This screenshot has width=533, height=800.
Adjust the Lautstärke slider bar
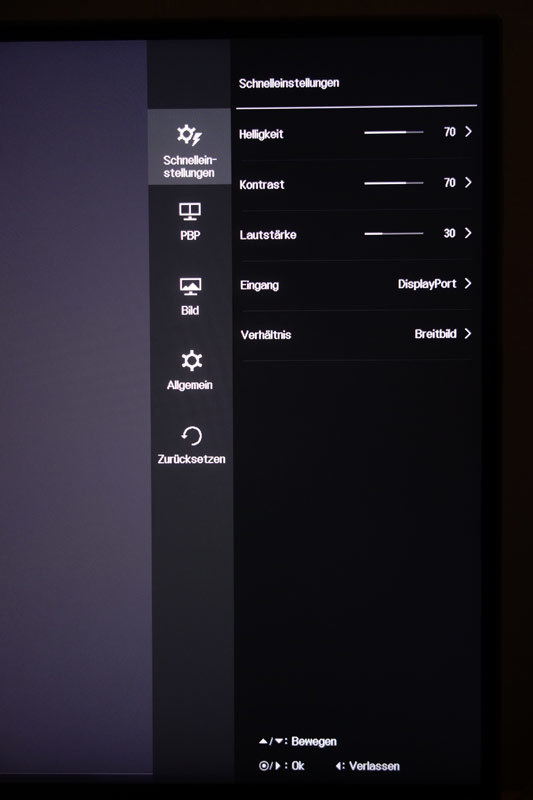click(394, 233)
